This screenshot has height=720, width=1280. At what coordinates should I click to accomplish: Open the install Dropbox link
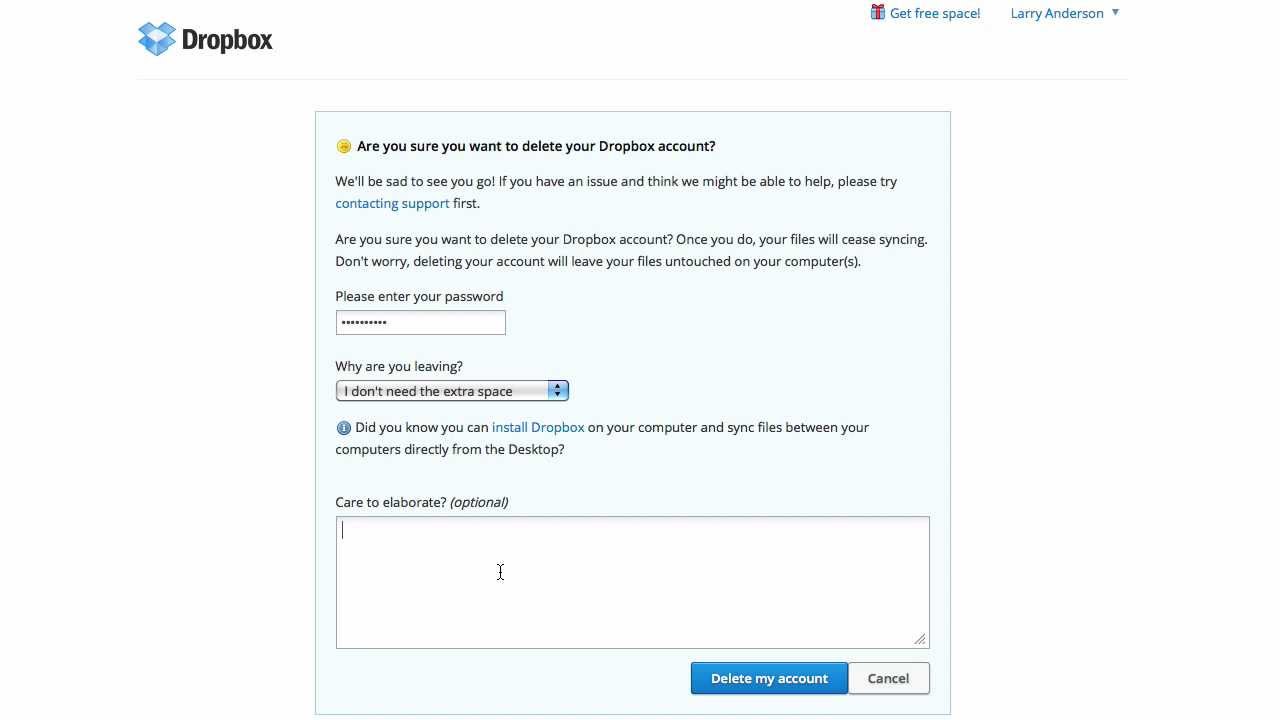pos(538,427)
